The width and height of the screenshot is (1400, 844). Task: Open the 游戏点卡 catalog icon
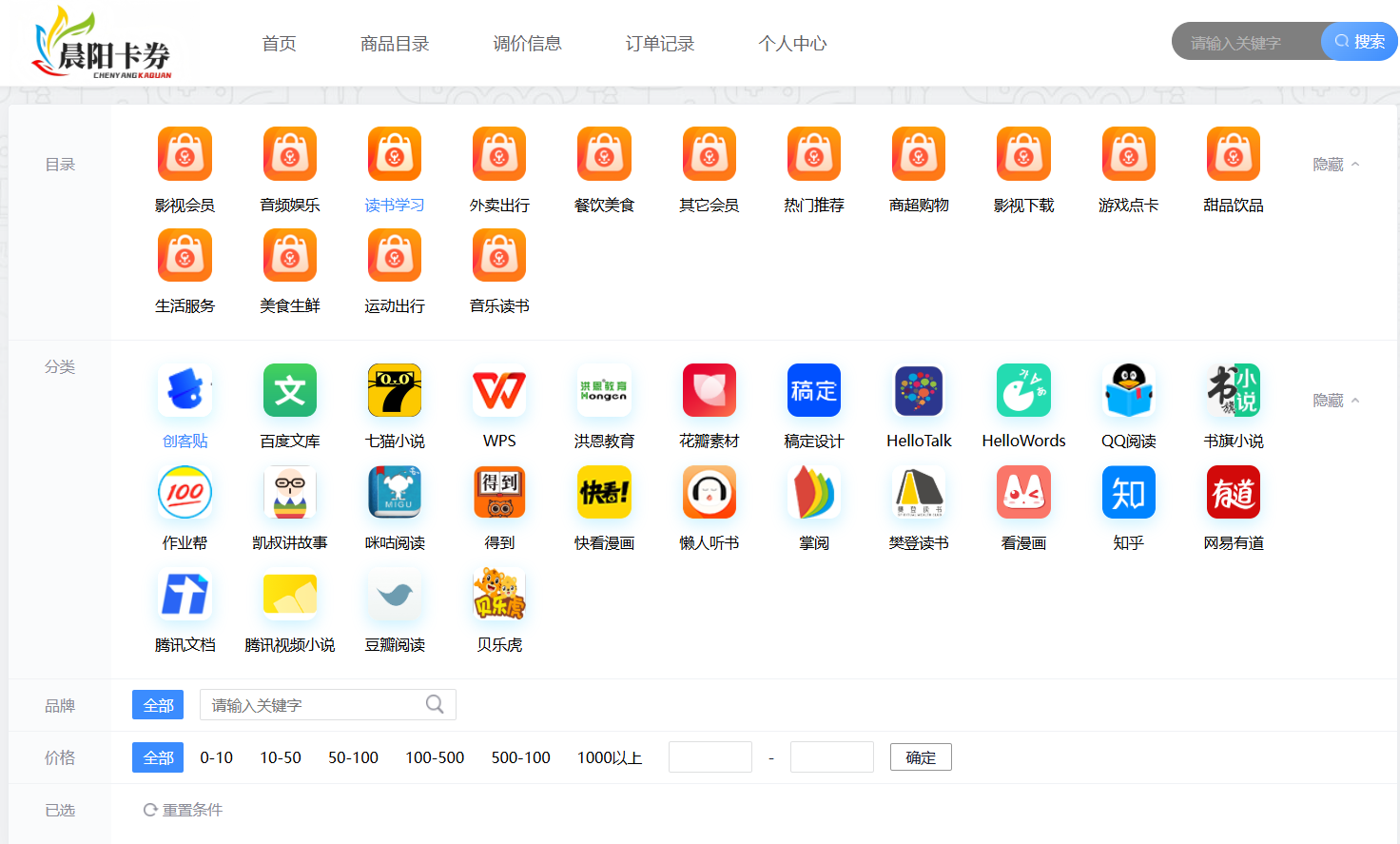click(1128, 154)
